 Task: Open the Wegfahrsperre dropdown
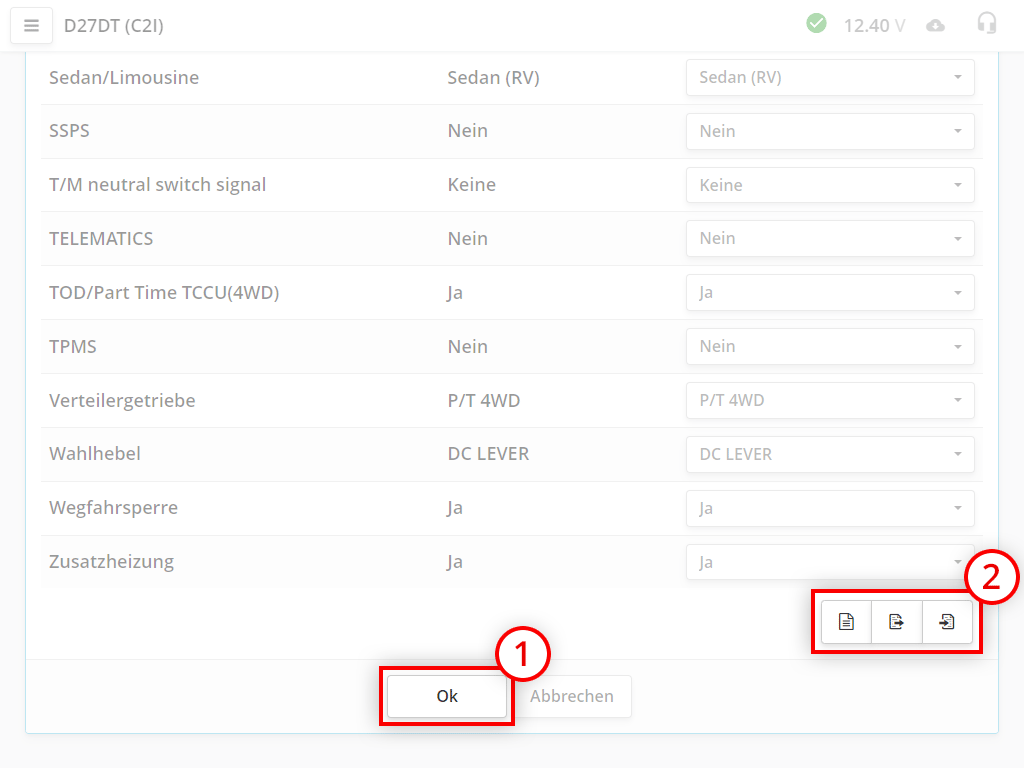830,508
